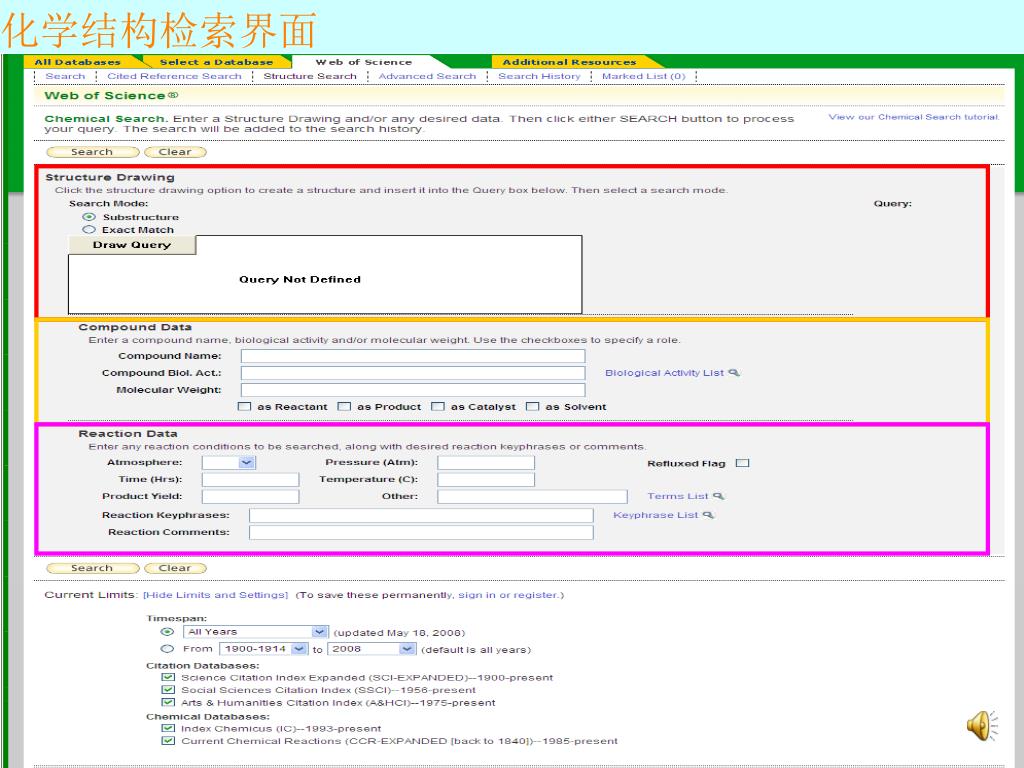Click the Compound Name input field
This screenshot has height=768, width=1024.
pos(413,356)
